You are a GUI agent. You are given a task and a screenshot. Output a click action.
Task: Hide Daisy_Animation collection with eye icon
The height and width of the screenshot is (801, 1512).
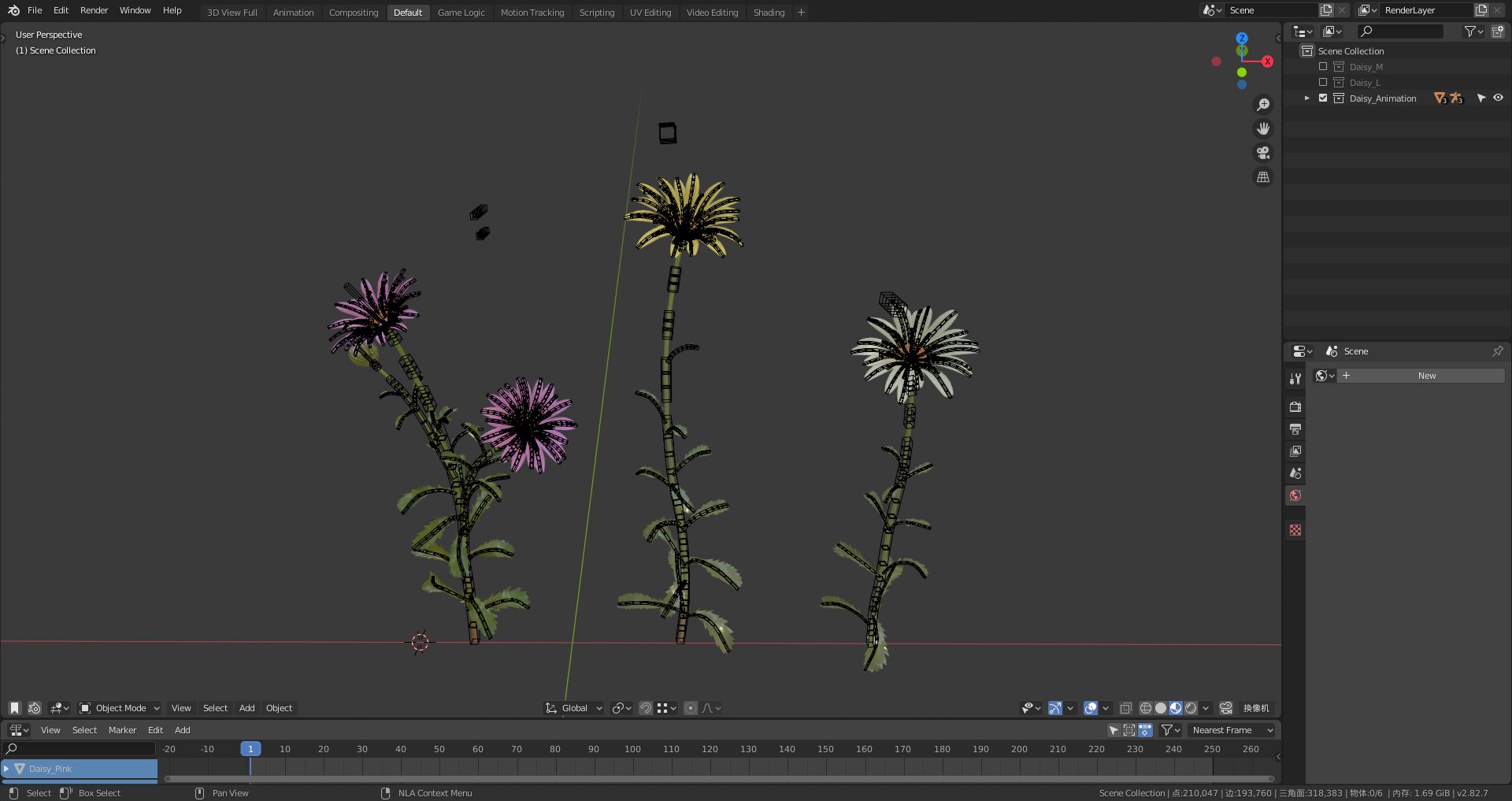coord(1498,98)
